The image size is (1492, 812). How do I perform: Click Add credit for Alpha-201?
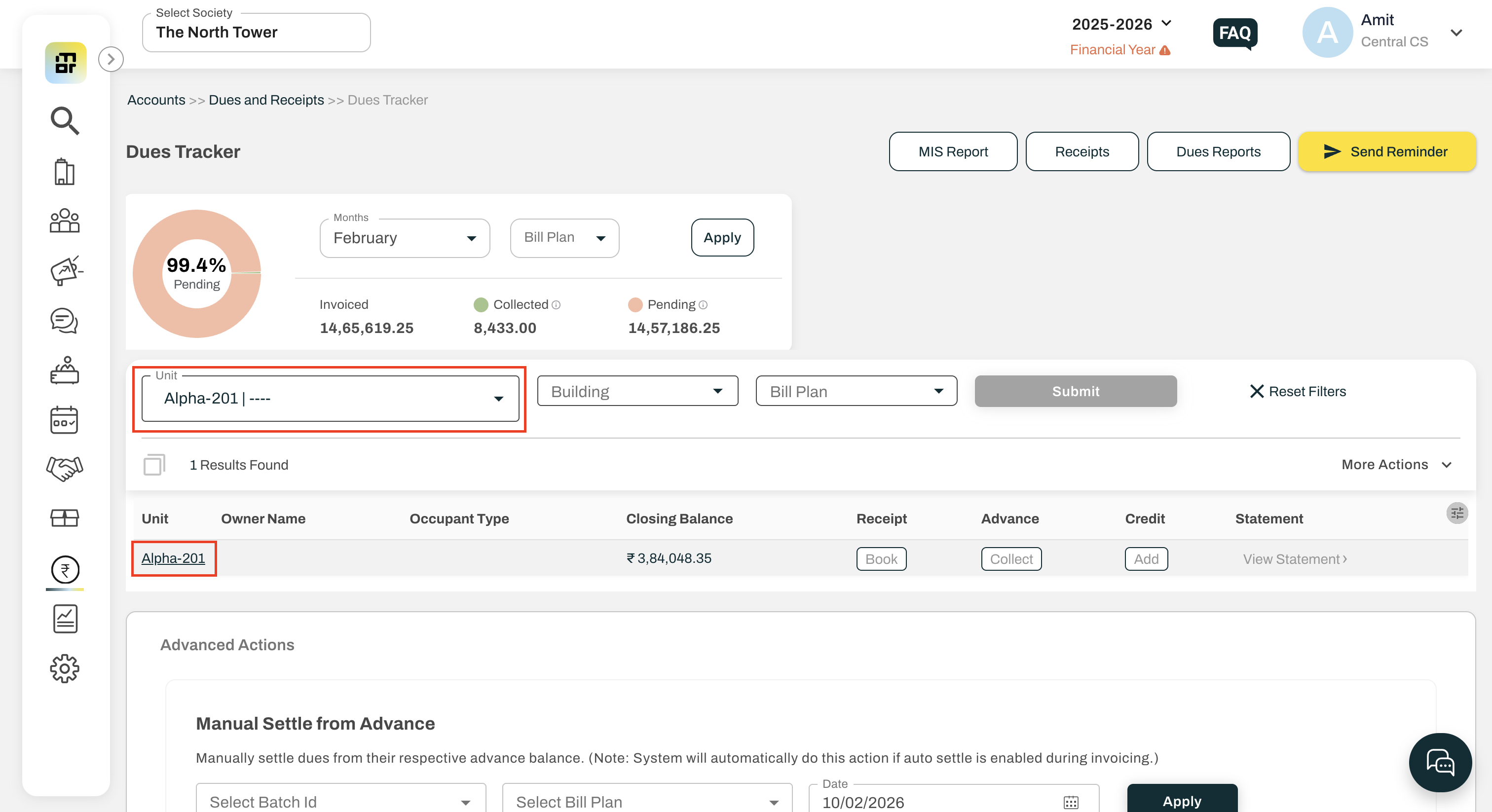(1146, 559)
